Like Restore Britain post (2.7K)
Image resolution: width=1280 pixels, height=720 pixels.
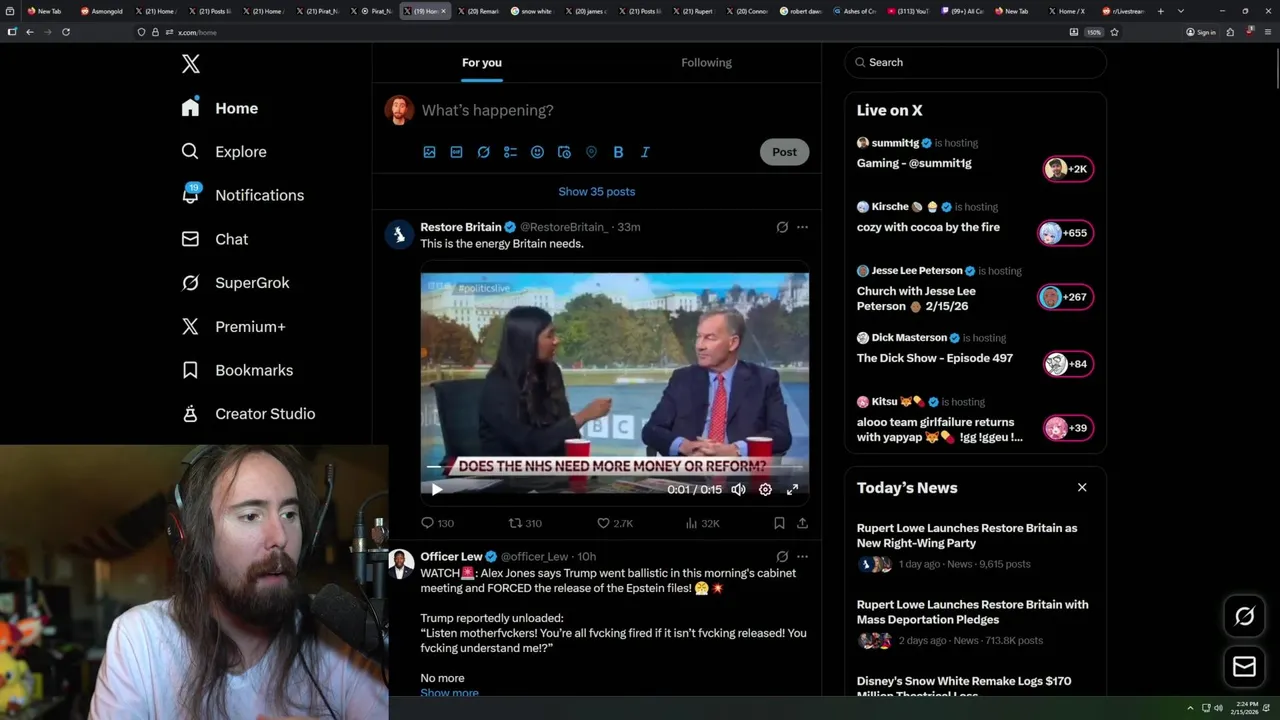click(x=614, y=523)
